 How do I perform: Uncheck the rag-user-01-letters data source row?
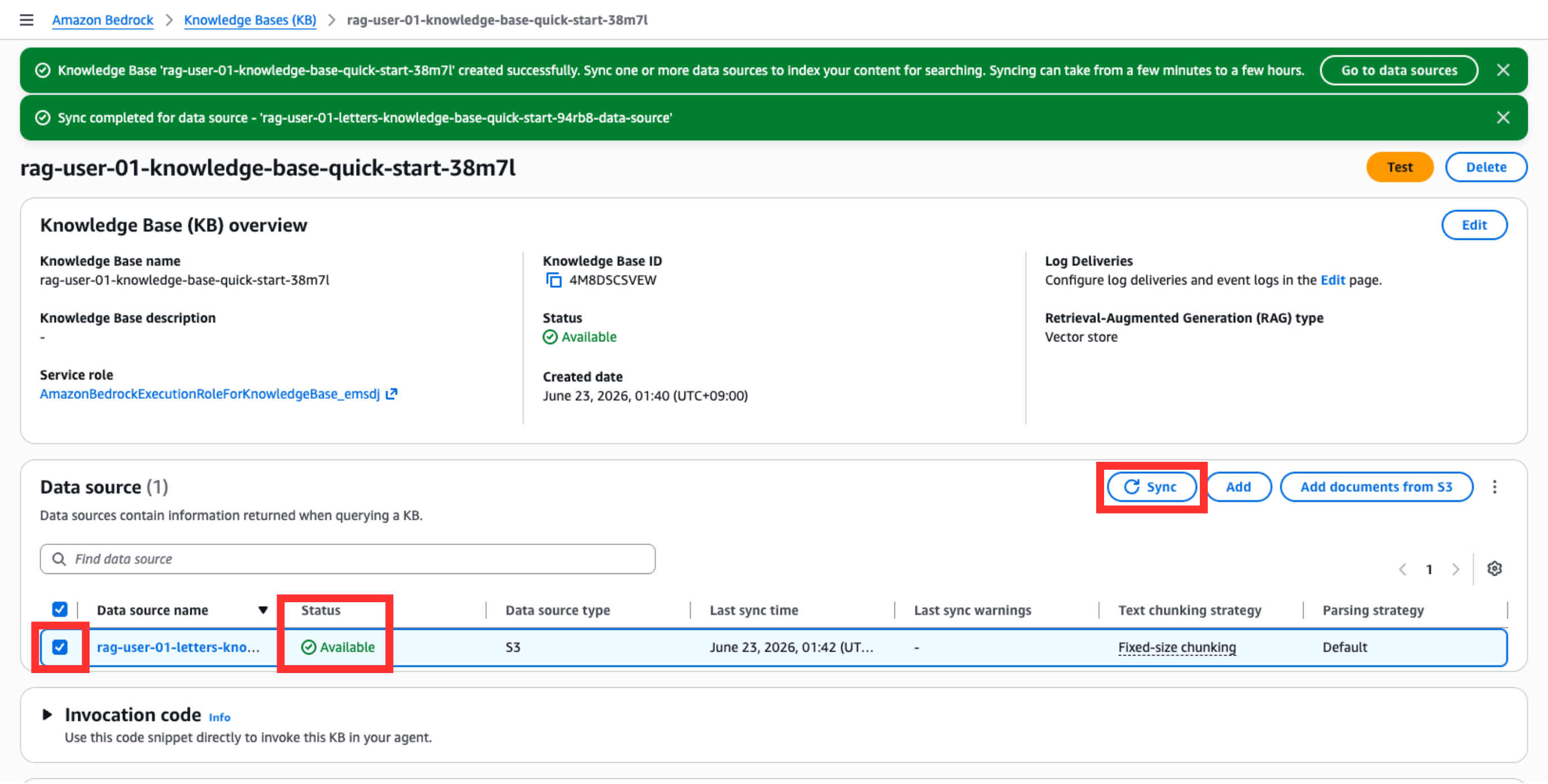click(60, 647)
